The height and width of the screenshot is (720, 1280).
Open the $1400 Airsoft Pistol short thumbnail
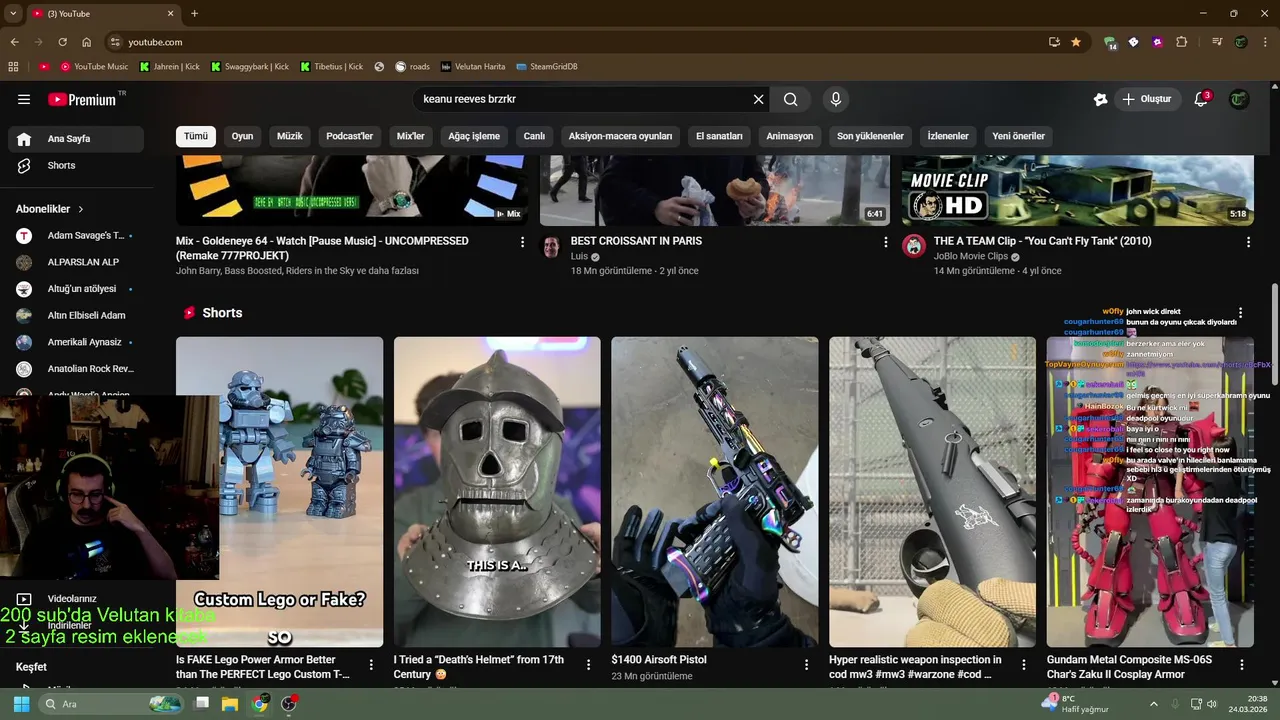click(715, 492)
